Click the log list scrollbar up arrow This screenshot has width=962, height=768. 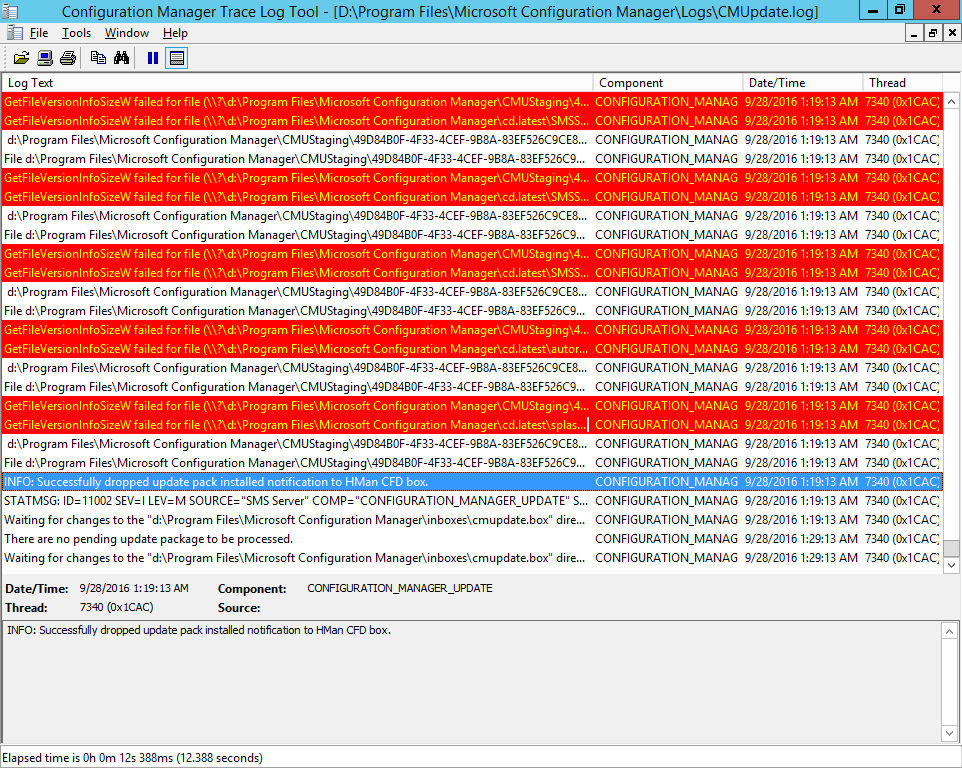pyautogui.click(x=952, y=101)
